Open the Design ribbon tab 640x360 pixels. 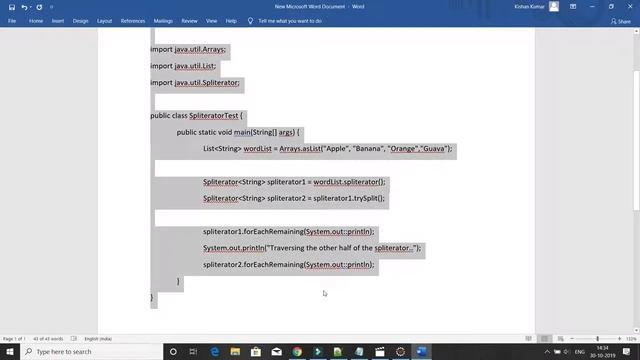(80, 21)
